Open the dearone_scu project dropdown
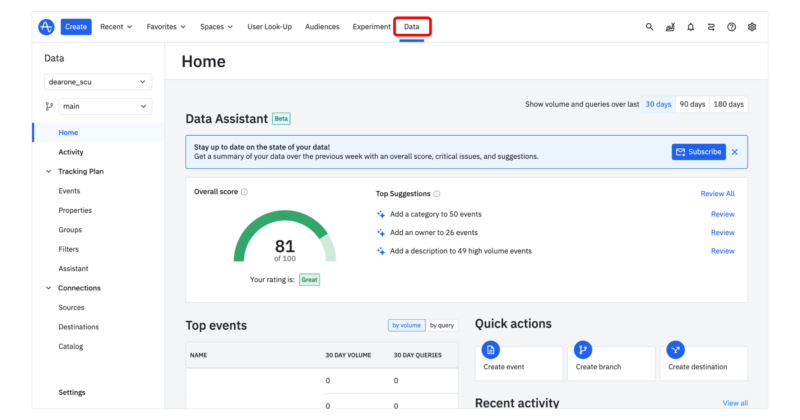The image size is (800, 420). pyautogui.click(x=98, y=82)
